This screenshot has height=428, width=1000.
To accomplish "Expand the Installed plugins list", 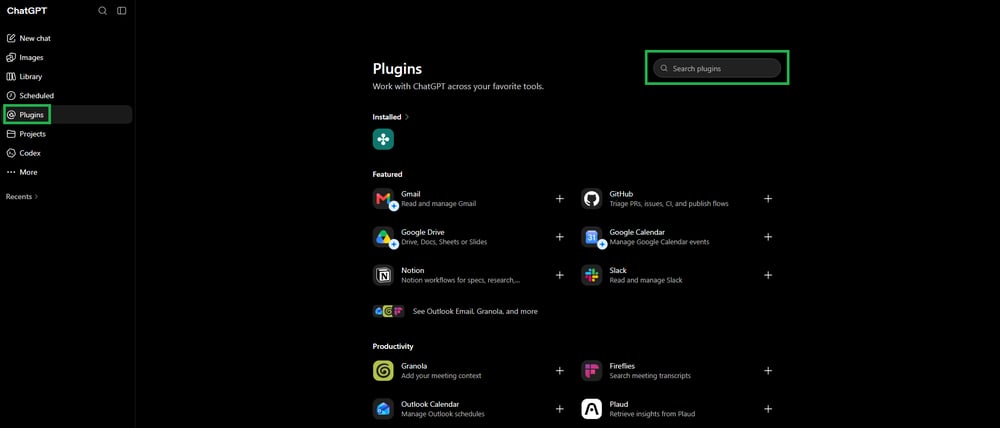I will click(x=391, y=117).
